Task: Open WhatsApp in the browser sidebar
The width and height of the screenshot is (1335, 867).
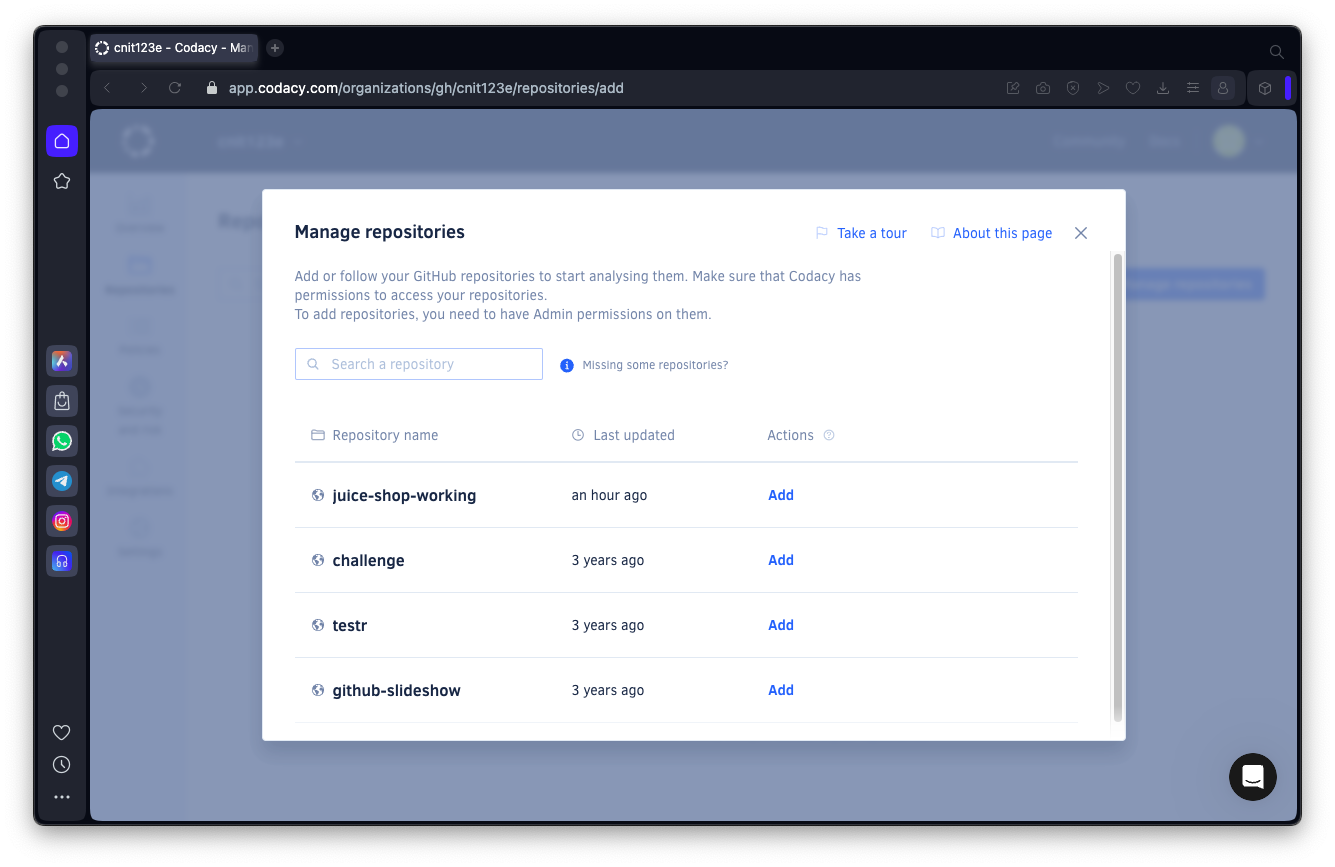Action: click(x=62, y=441)
